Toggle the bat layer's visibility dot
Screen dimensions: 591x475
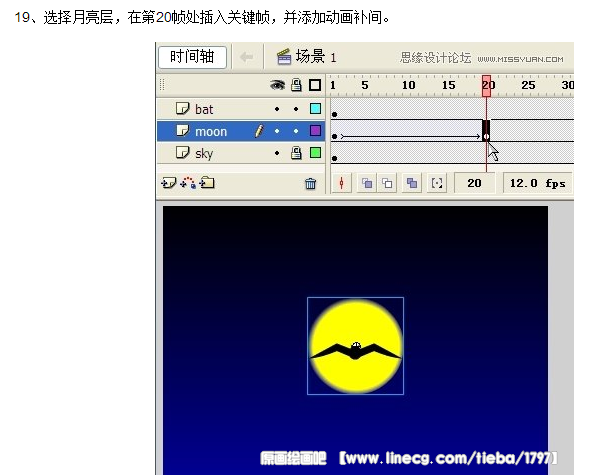pos(277,109)
